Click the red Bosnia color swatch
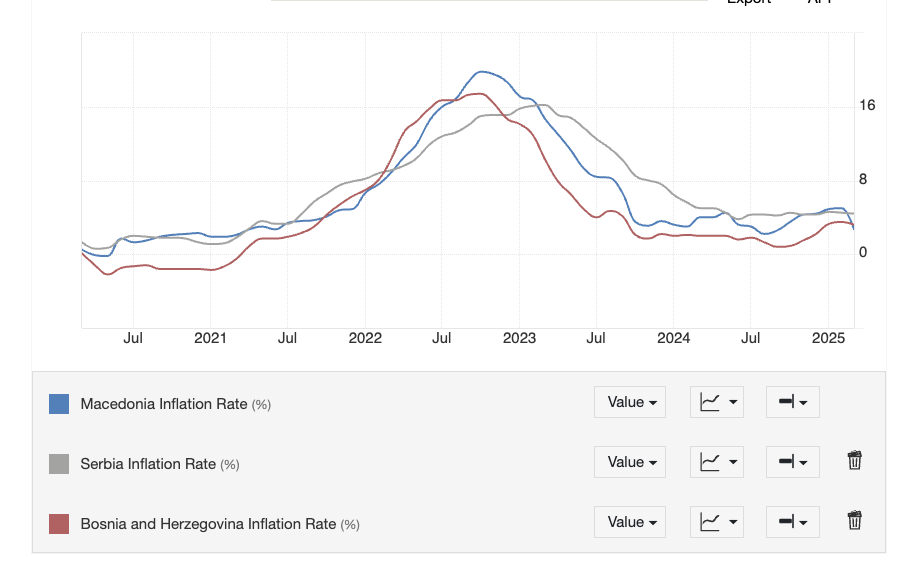Screen dimensions: 900x573 59,524
